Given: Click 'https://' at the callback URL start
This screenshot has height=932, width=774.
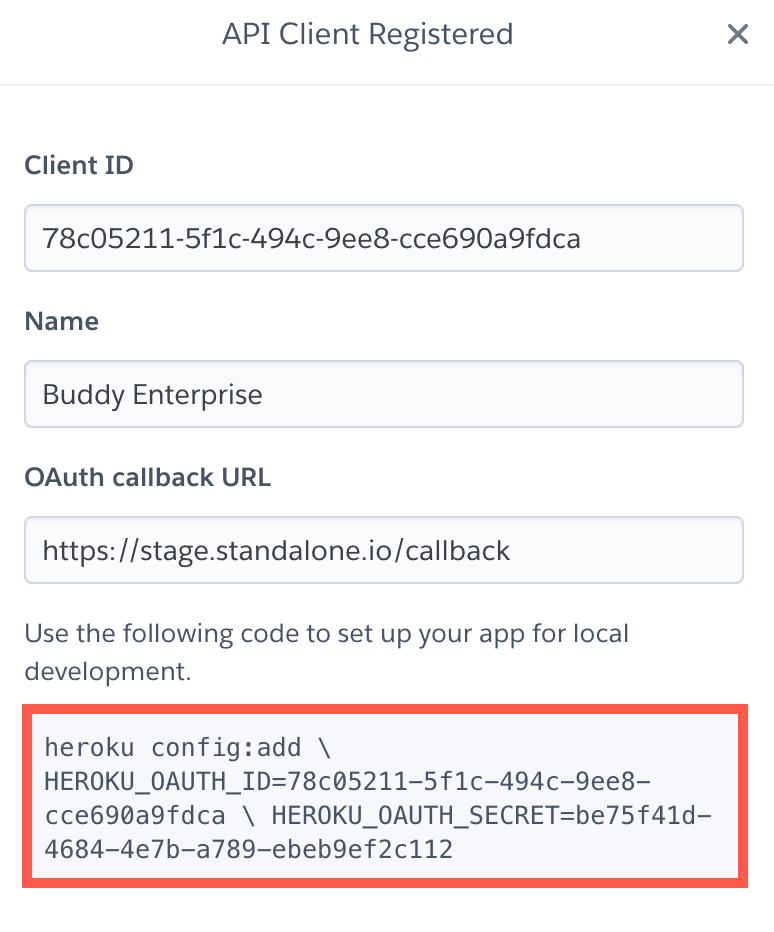Looking at the screenshot, I should [86, 550].
